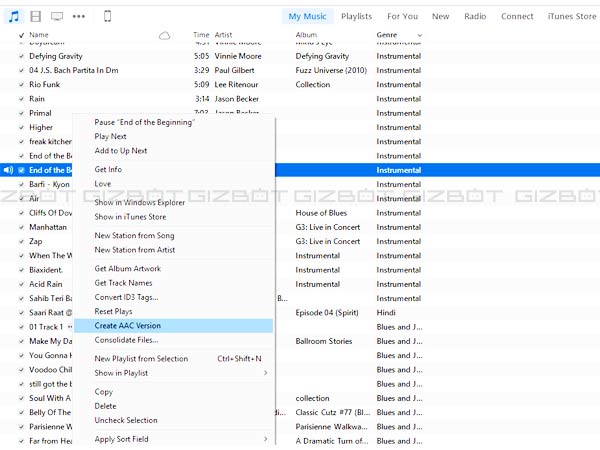Select the Rain track by Jason Becker
Image resolution: width=600 pixels, height=450 pixels.
click(x=37, y=99)
